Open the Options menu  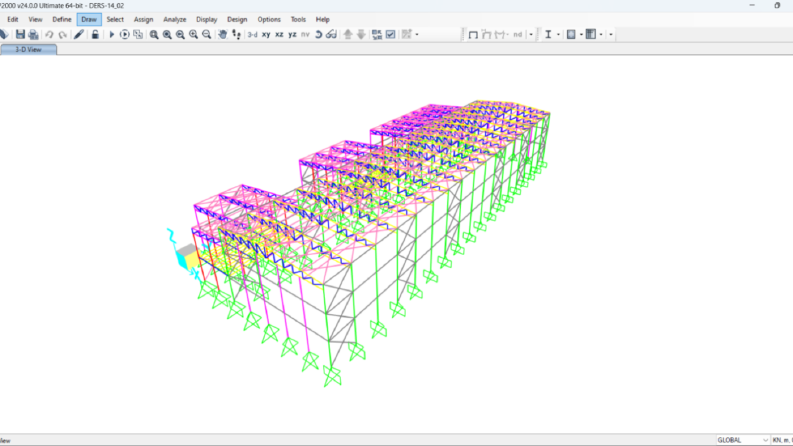click(269, 19)
